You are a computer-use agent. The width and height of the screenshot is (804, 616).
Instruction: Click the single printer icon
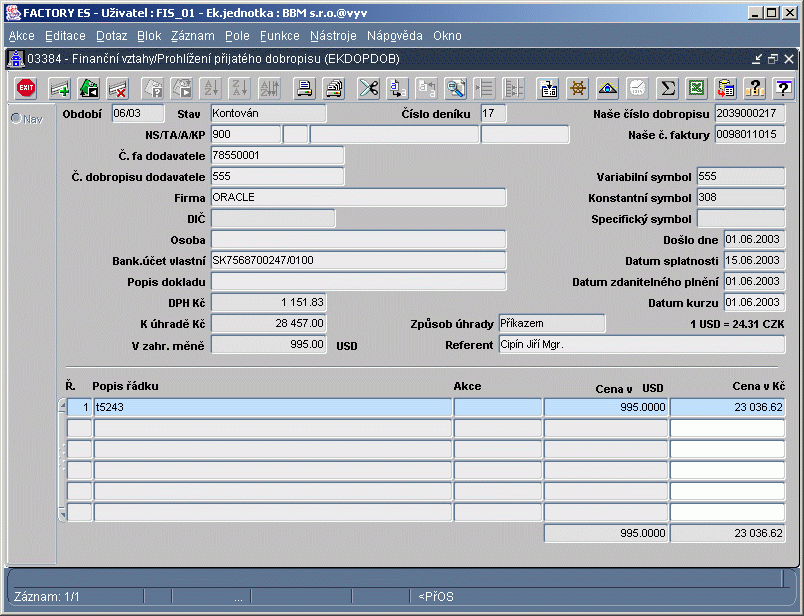[304, 88]
